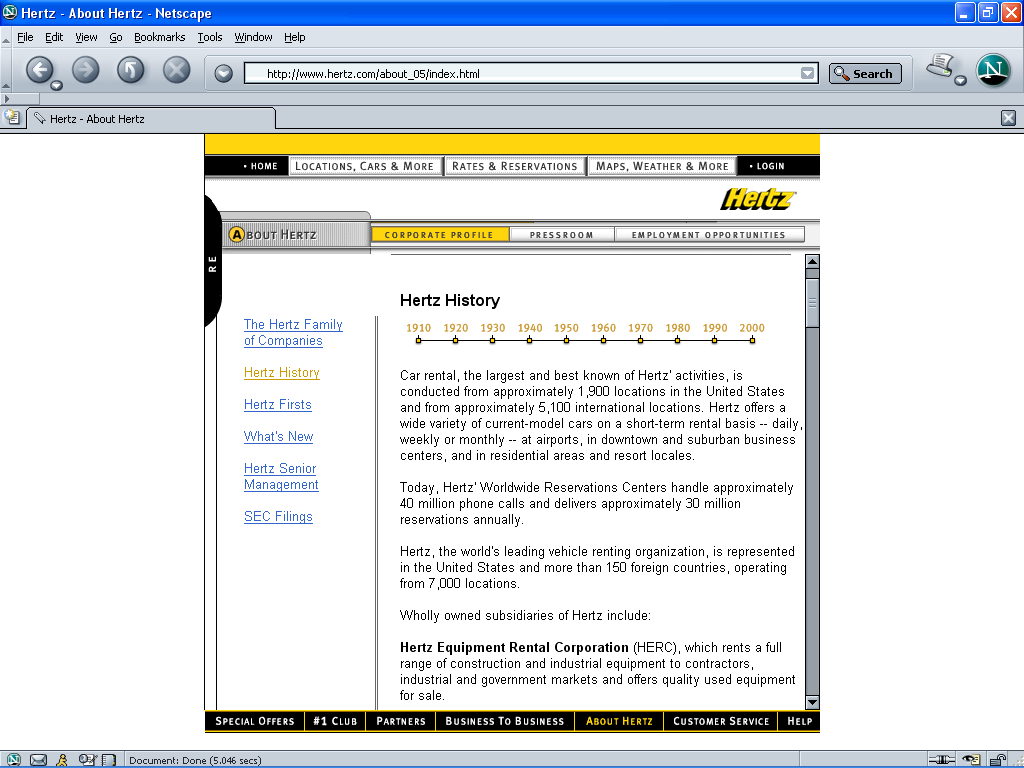Open Rates & Reservations tab
The image size is (1024, 768).
[515, 166]
